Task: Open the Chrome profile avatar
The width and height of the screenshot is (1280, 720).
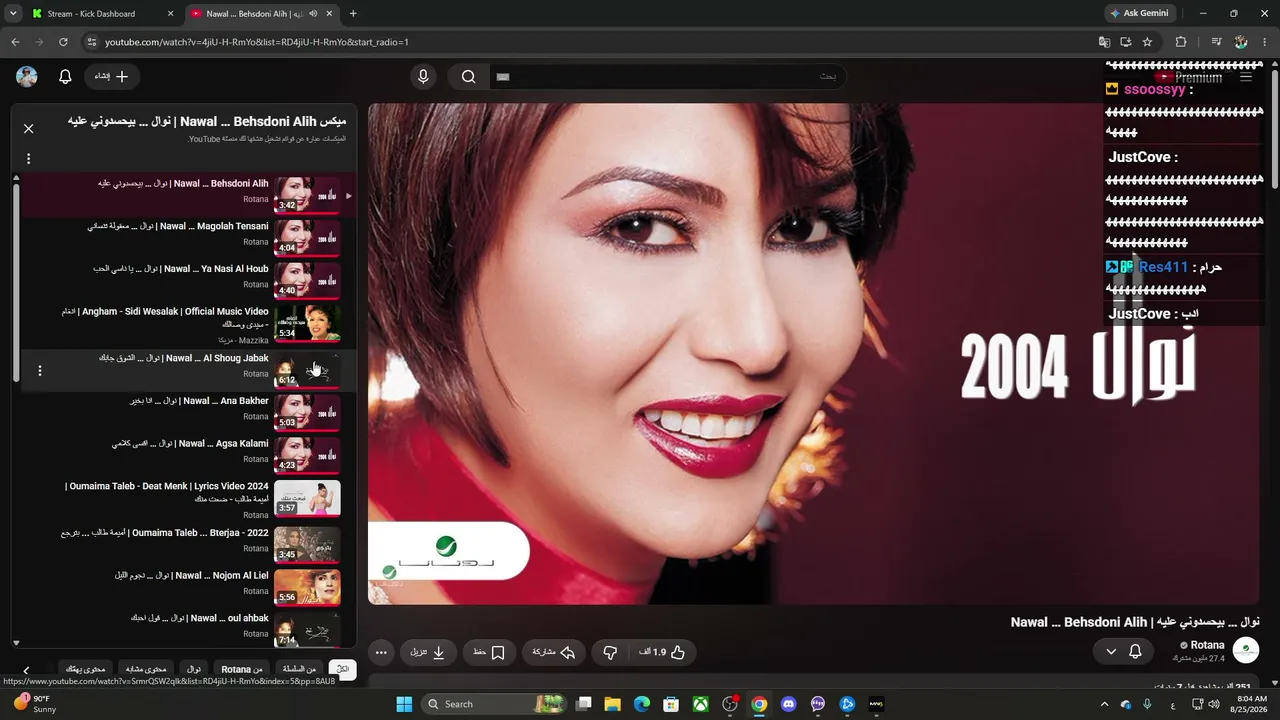Action: (x=1241, y=42)
